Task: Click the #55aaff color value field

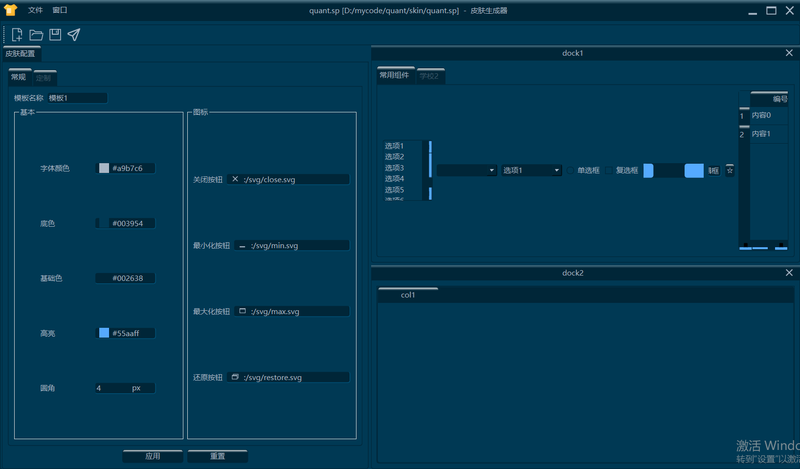Action: [125, 333]
